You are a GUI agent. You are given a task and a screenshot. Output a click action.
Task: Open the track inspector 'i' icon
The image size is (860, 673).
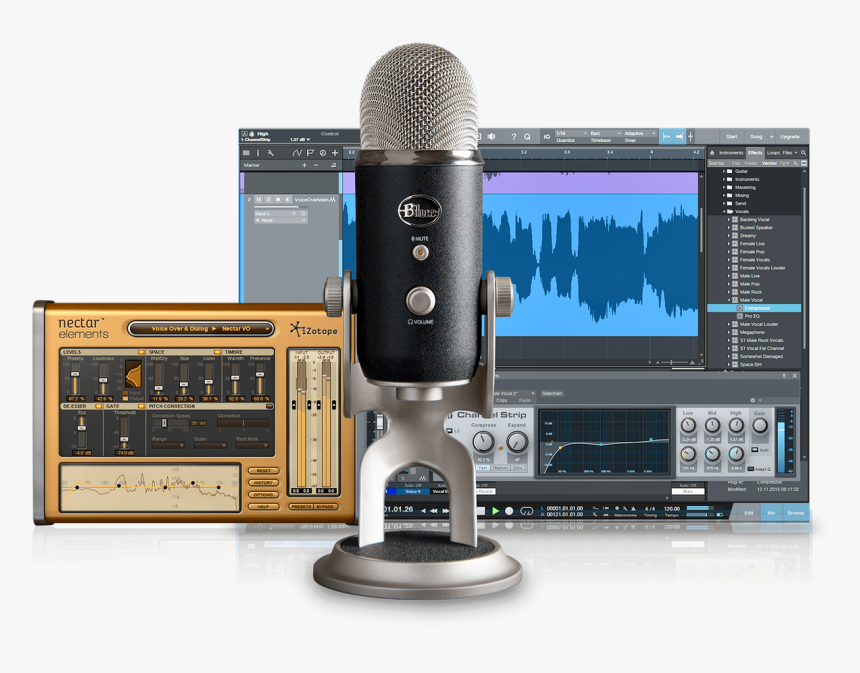tap(258, 153)
